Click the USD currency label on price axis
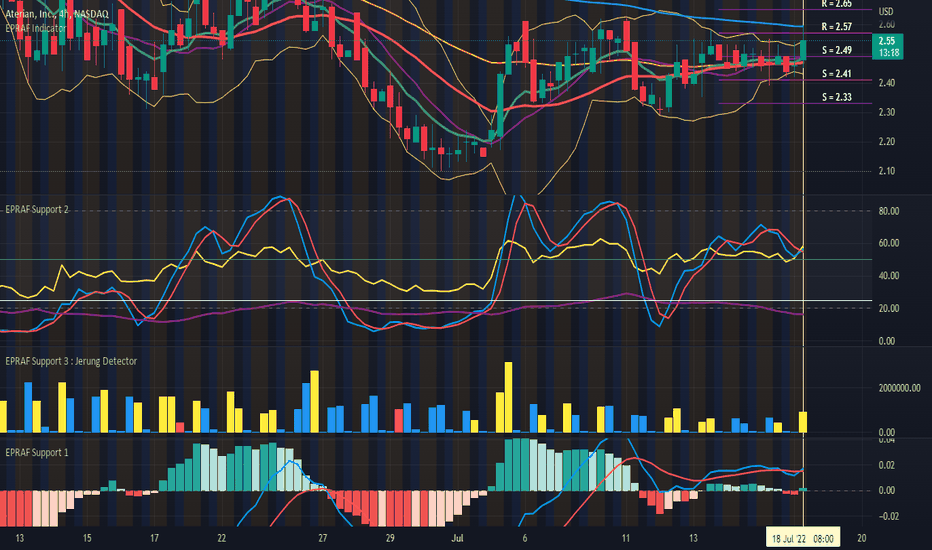 click(886, 11)
